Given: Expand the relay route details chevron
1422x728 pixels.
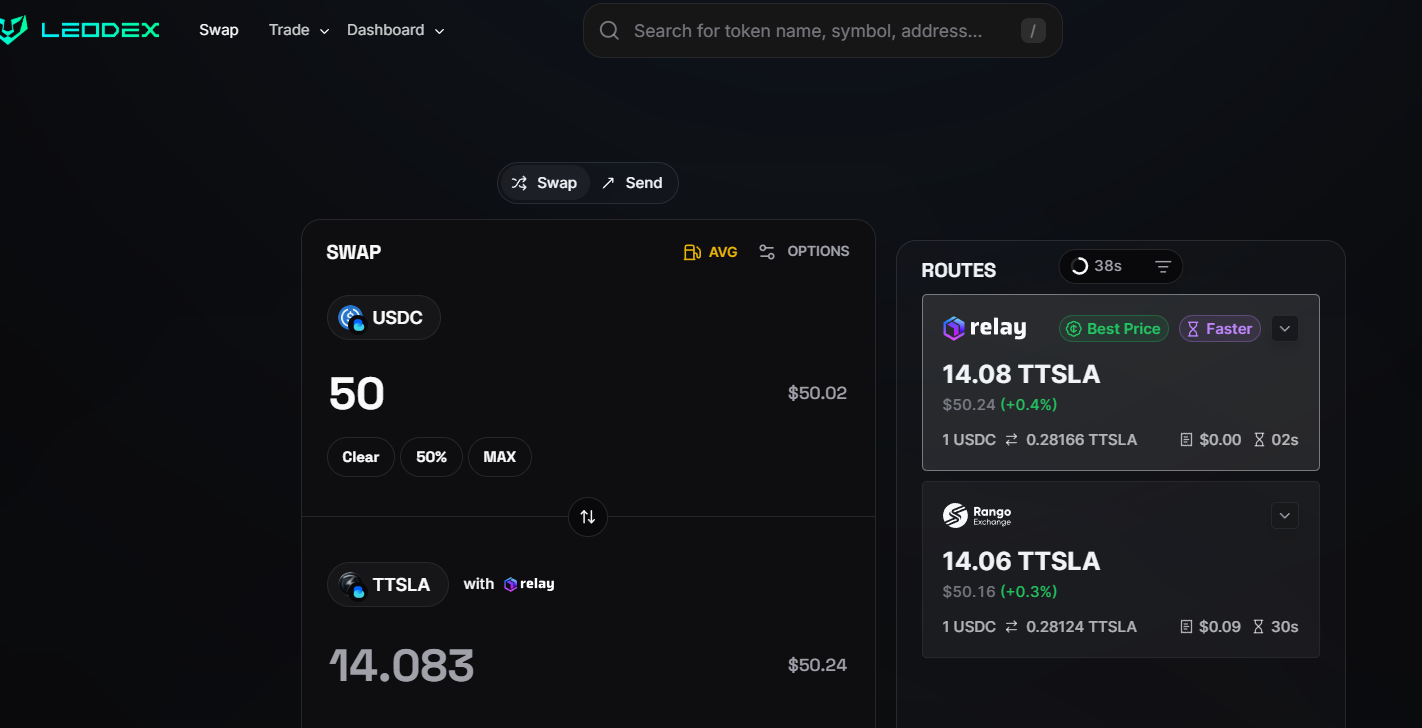Looking at the screenshot, I should [1285, 329].
